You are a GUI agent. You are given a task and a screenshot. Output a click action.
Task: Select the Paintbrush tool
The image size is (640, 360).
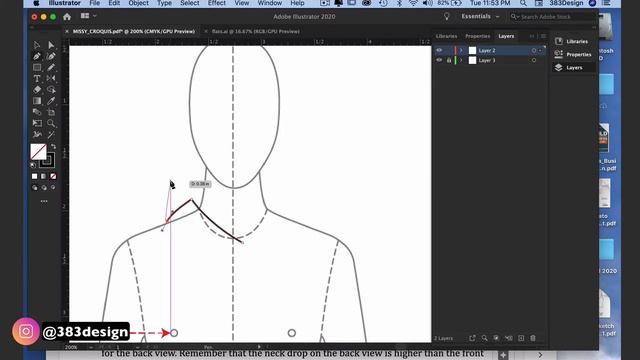[x=51, y=67]
